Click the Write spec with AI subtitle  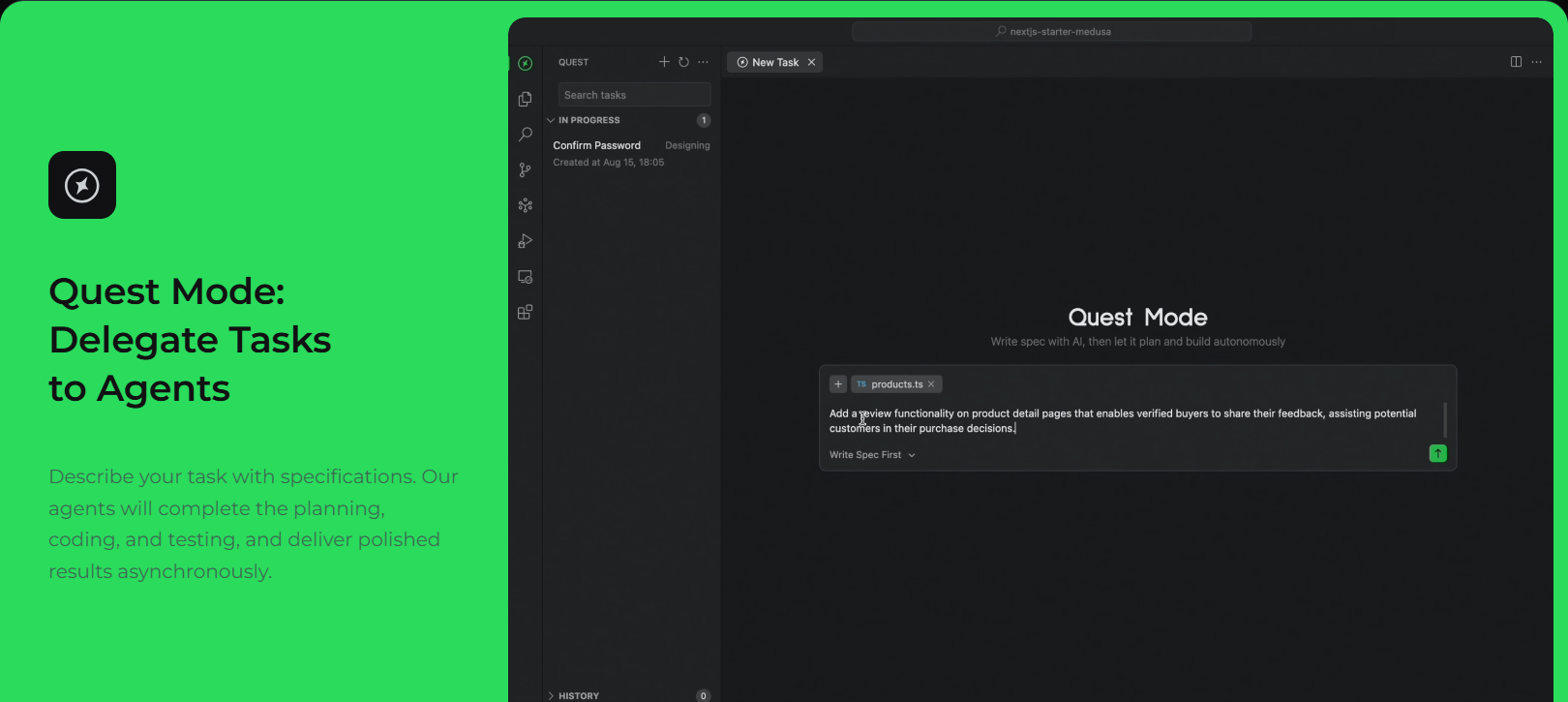click(x=1137, y=342)
